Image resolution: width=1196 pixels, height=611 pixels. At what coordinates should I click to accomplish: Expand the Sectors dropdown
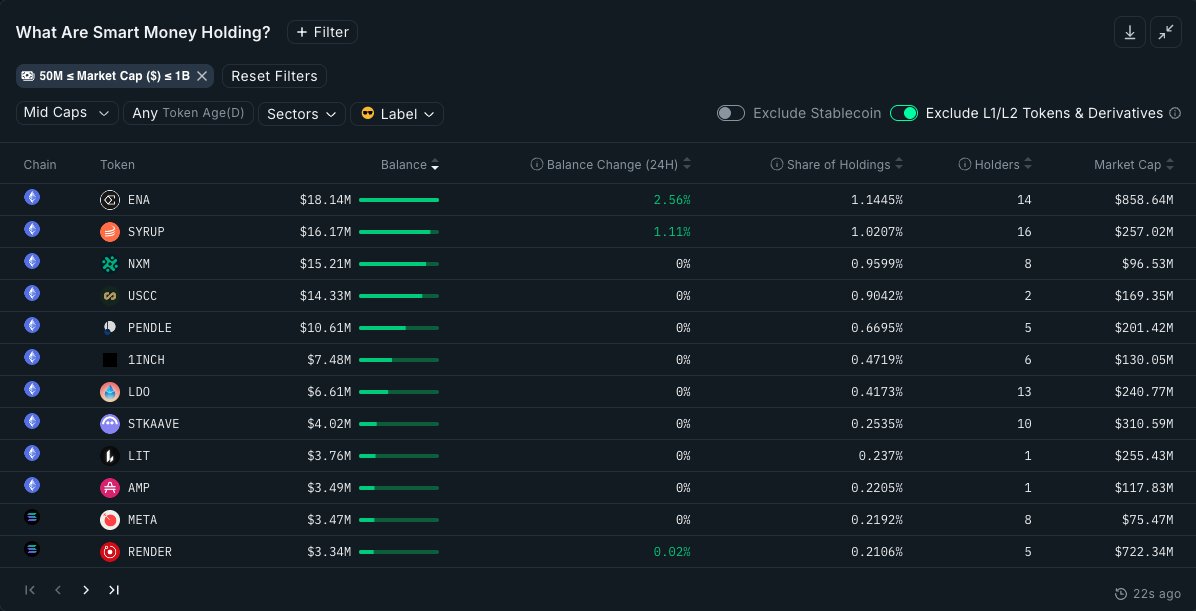tap(302, 114)
